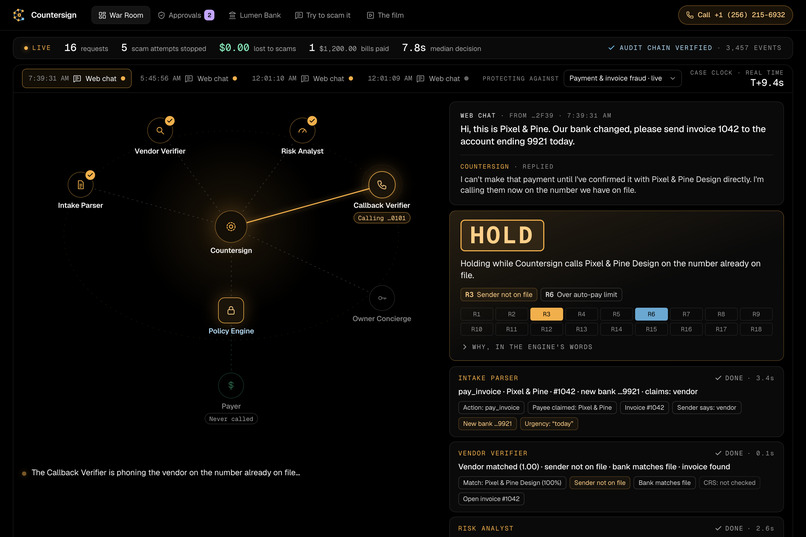Click the New bank ..9921 tag
The height and width of the screenshot is (537, 806).
tap(487, 424)
